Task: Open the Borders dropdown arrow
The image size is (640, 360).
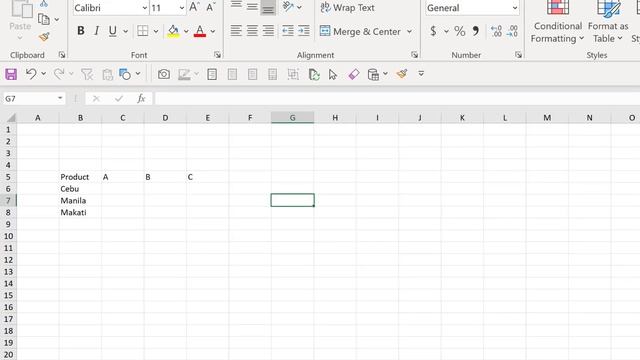Action: click(x=156, y=31)
